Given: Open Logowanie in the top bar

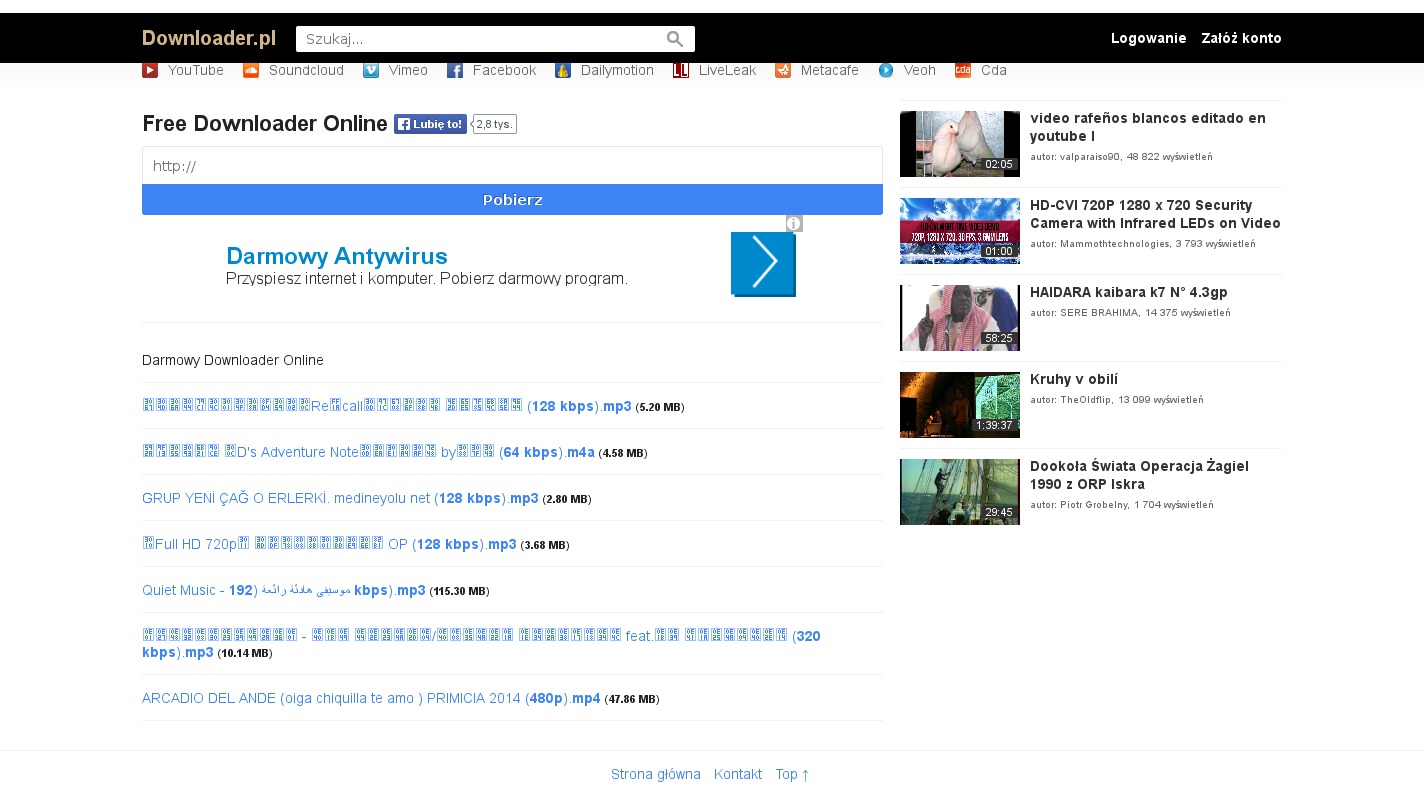Looking at the screenshot, I should tap(1148, 38).
